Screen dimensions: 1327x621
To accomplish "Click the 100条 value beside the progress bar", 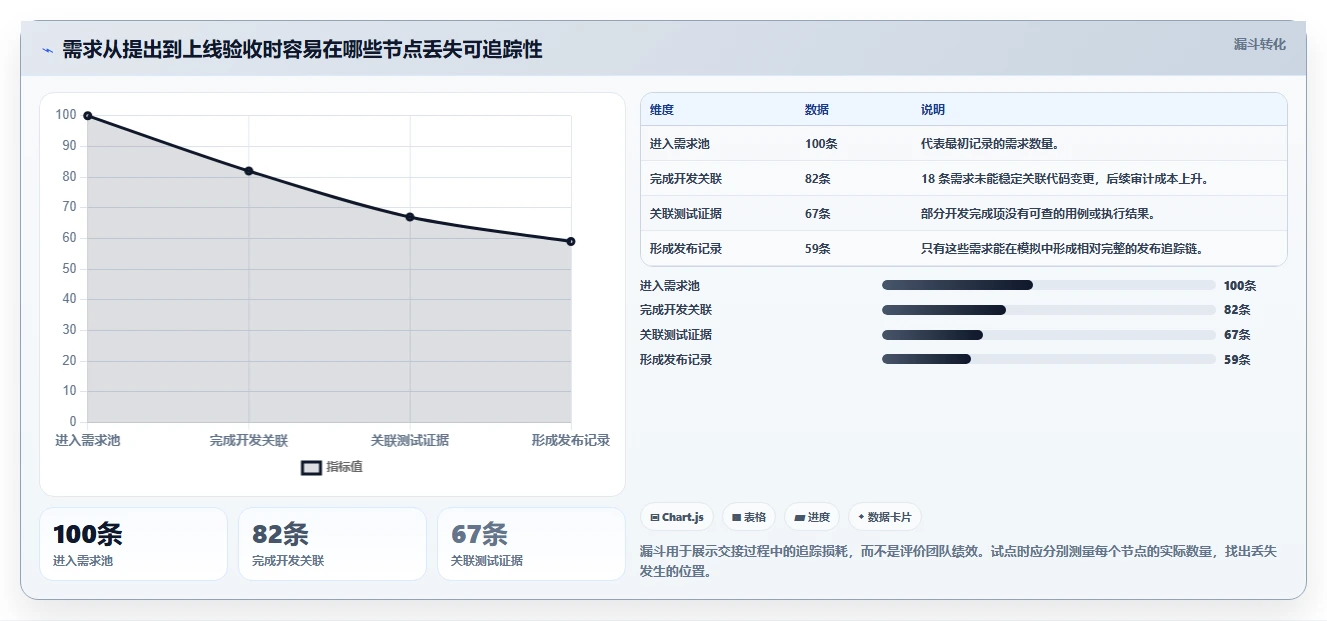I will (x=1240, y=286).
